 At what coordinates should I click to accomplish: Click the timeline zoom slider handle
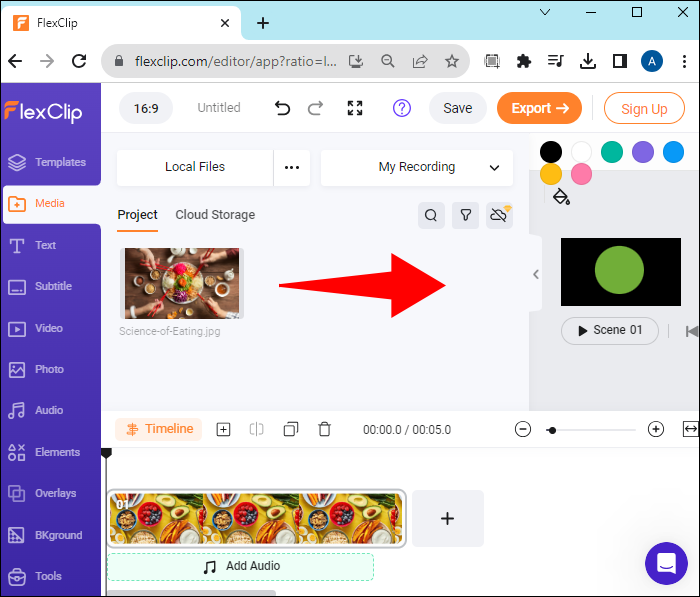click(552, 430)
